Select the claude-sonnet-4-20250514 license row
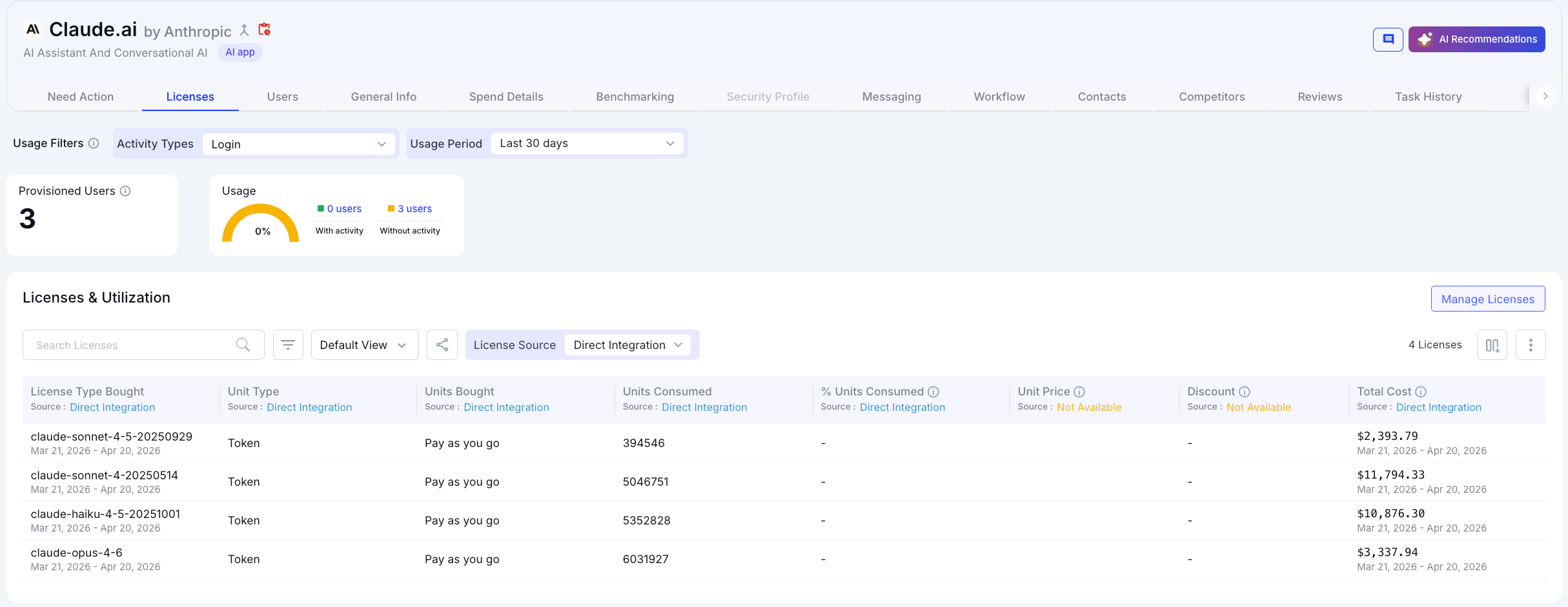1568x607 pixels. [x=784, y=482]
